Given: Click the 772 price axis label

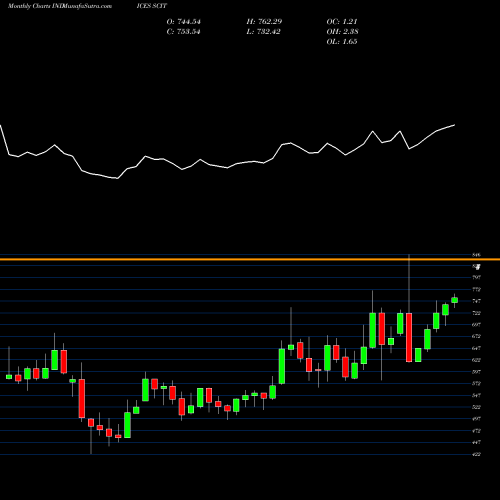Looking at the screenshot, I should (476, 289).
